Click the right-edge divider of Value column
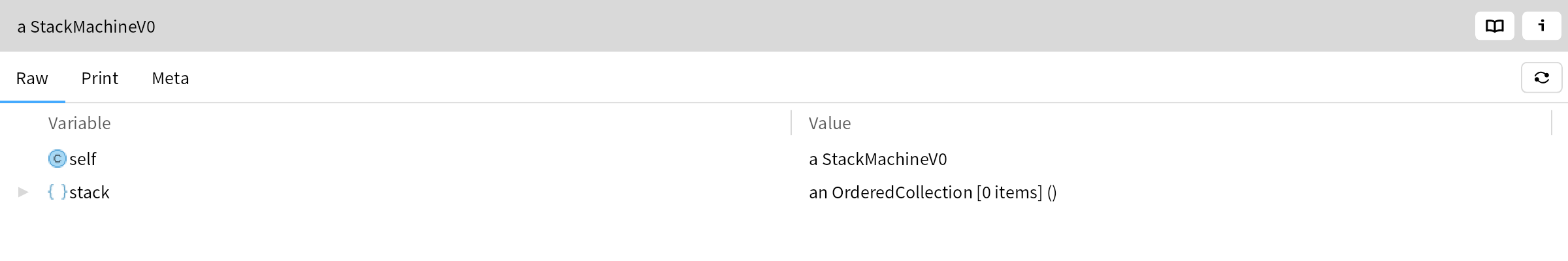Viewport: 1568px width, 261px height. [x=1552, y=123]
